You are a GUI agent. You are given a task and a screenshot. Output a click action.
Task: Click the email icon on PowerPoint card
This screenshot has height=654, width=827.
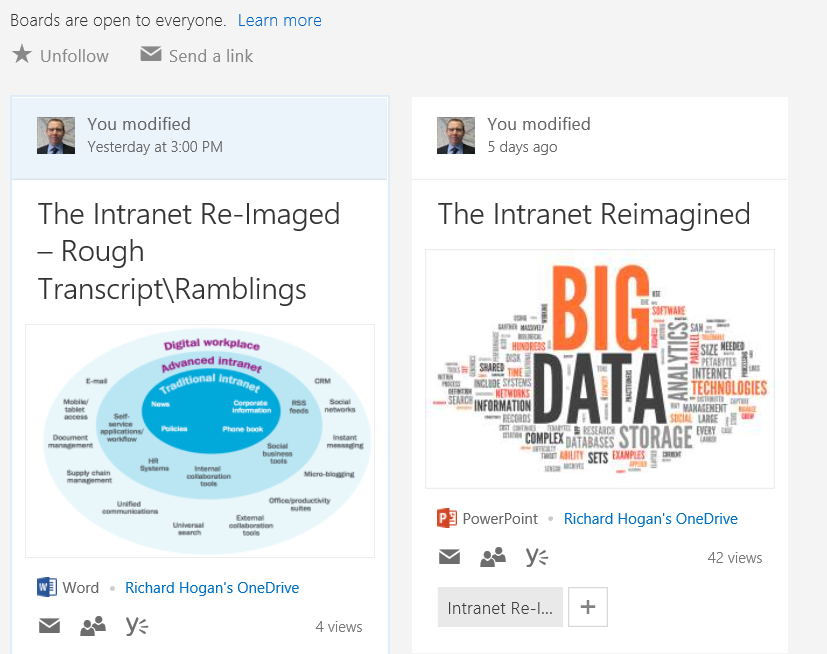coord(449,557)
